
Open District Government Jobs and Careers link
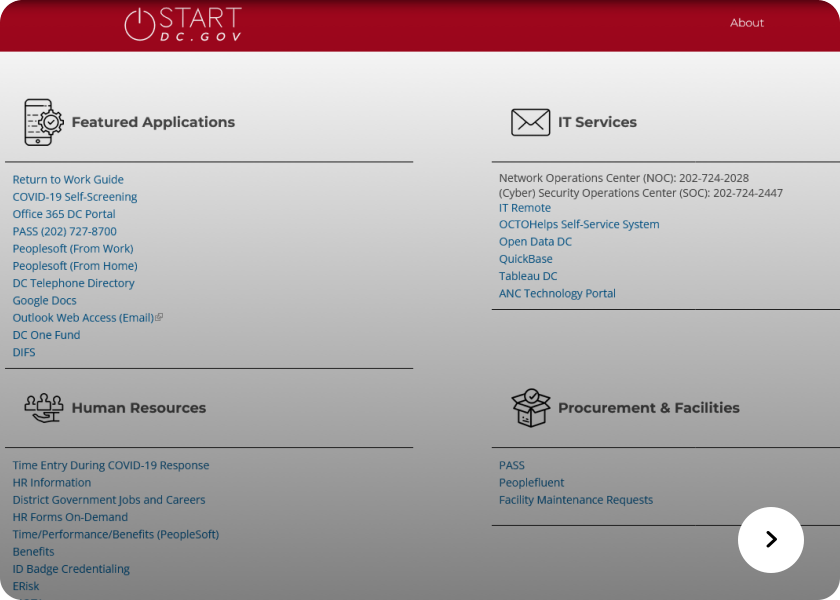pyautogui.click(x=109, y=500)
